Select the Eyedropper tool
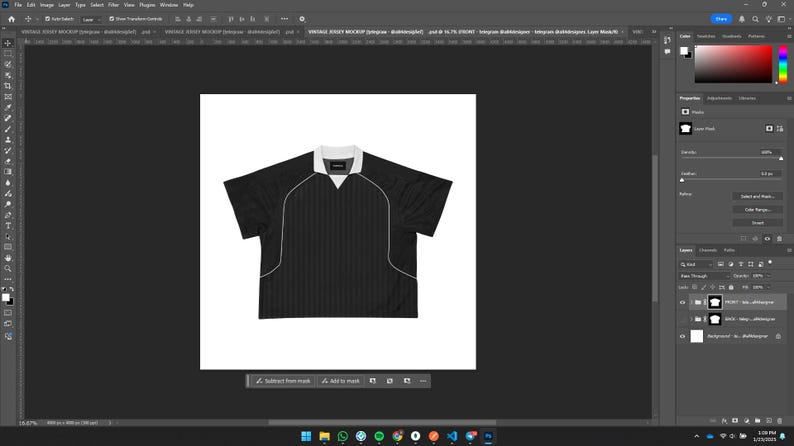This screenshot has width=794, height=446. [x=8, y=107]
